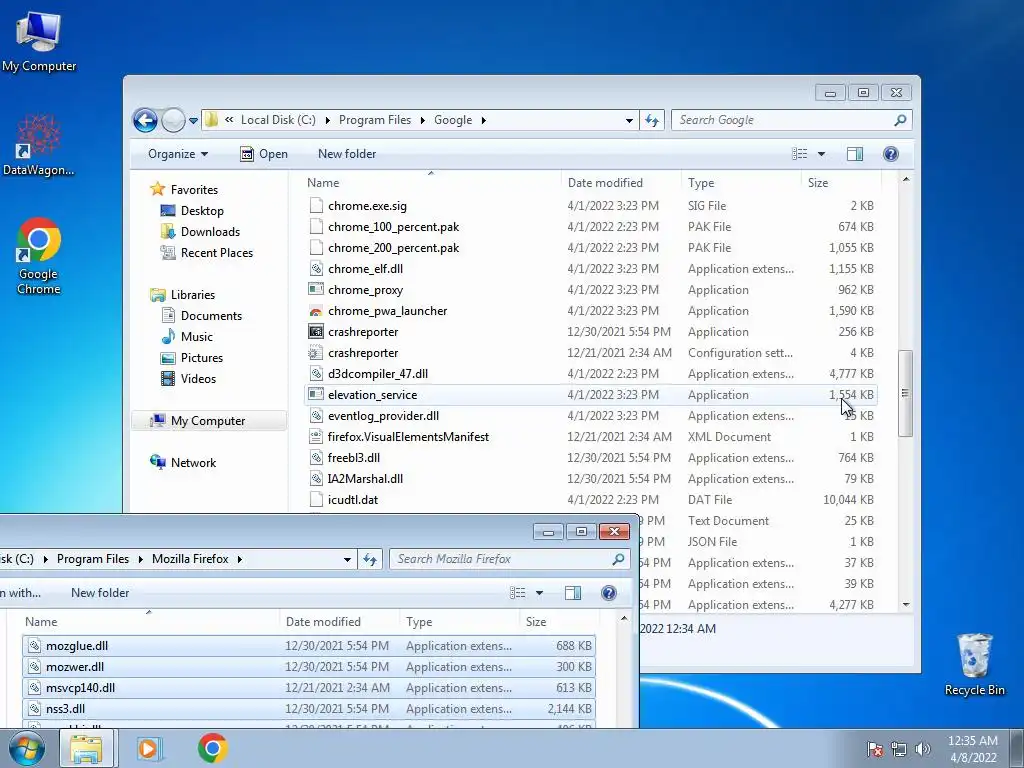Screen dimensions: 1024x768
Task: Select d3dcompiler_47.dll file
Action: [x=590, y=374]
